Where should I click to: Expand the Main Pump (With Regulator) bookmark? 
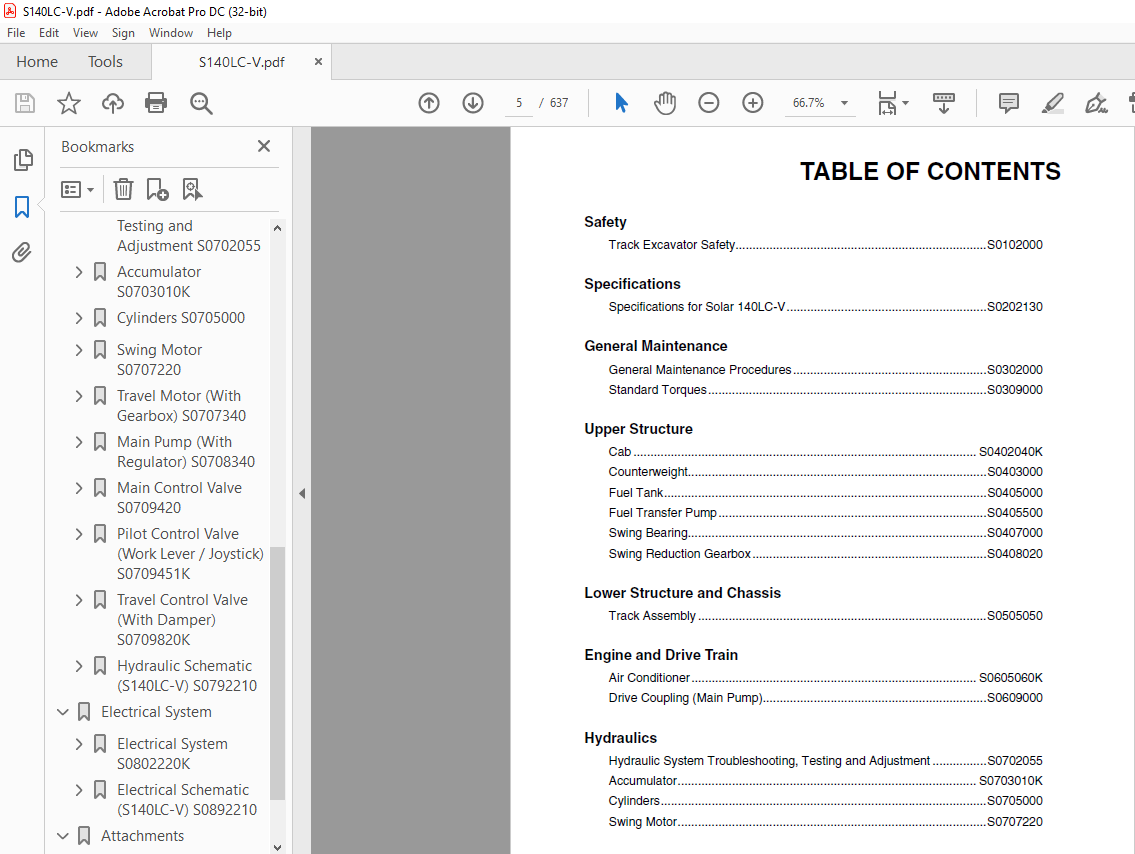(x=79, y=442)
